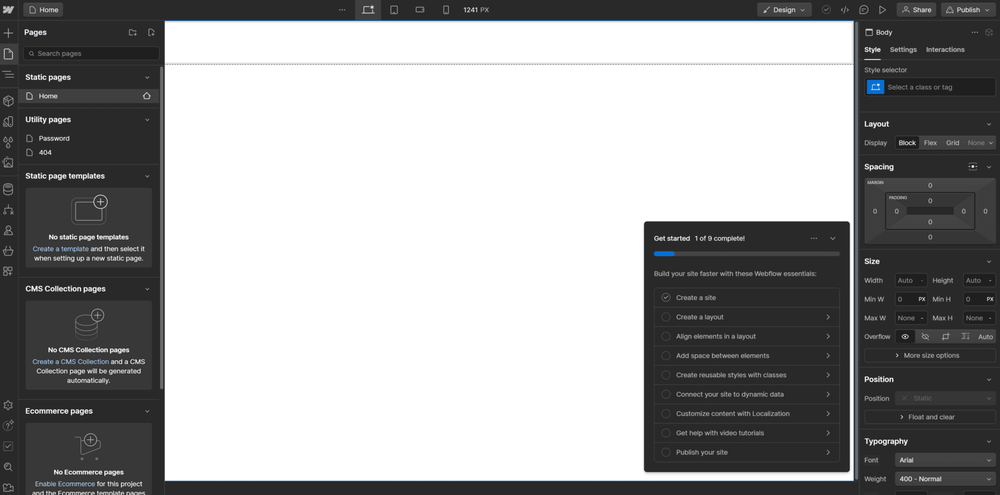Open the Add Elements panel (plus icon)
Screen dimensions: 1000x495
[x=8, y=33]
